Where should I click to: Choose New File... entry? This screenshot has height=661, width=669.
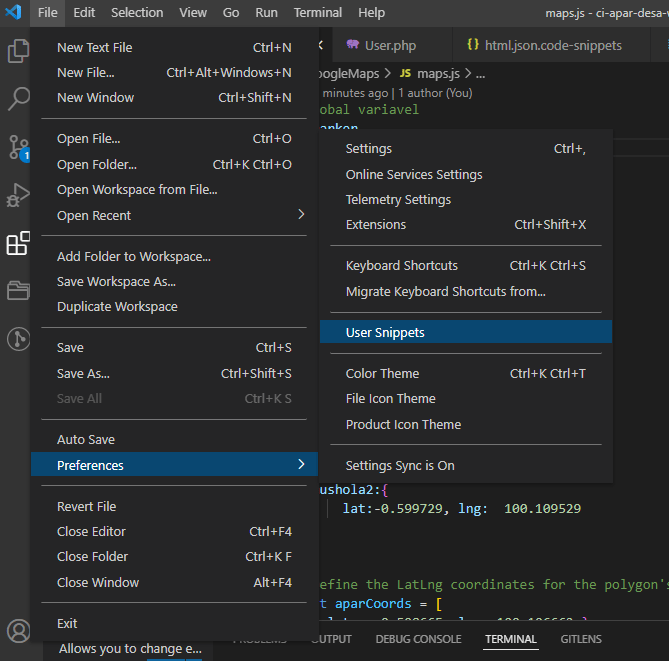174,73
